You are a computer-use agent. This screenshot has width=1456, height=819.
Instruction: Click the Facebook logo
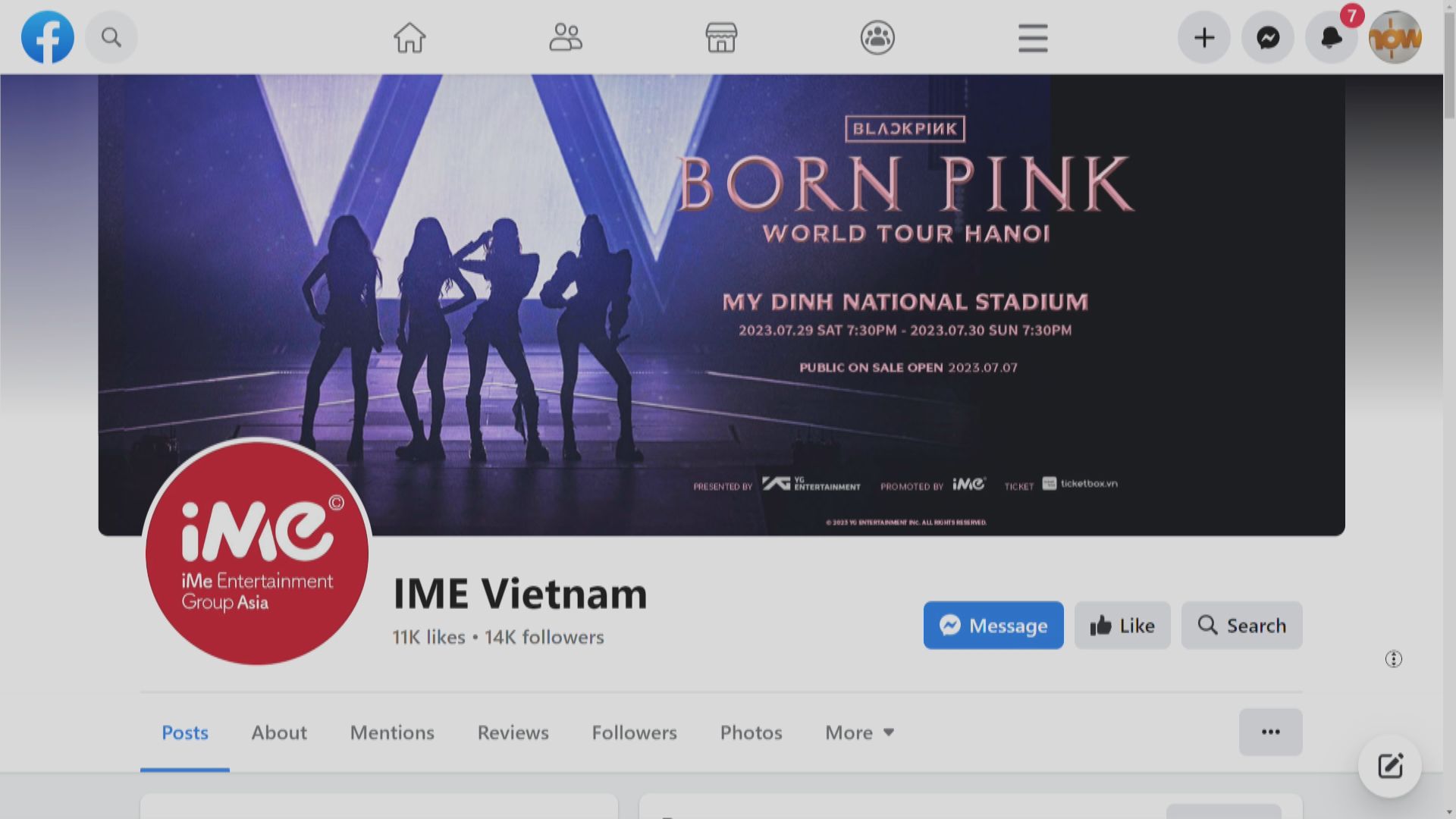point(47,36)
